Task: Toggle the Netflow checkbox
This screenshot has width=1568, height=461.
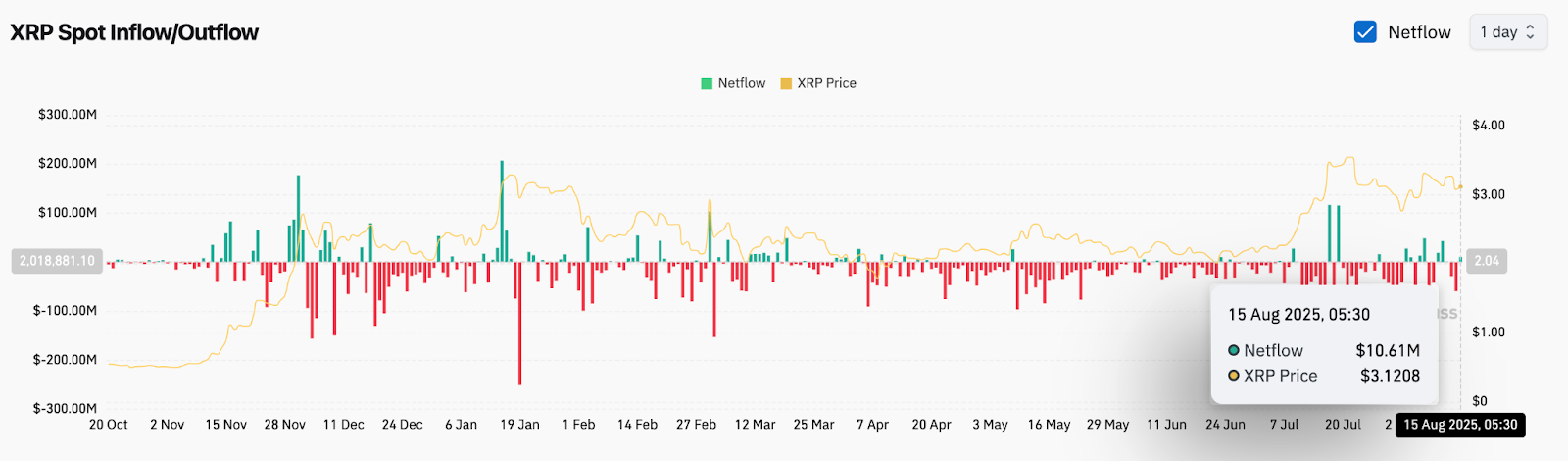Action: coord(1365,32)
